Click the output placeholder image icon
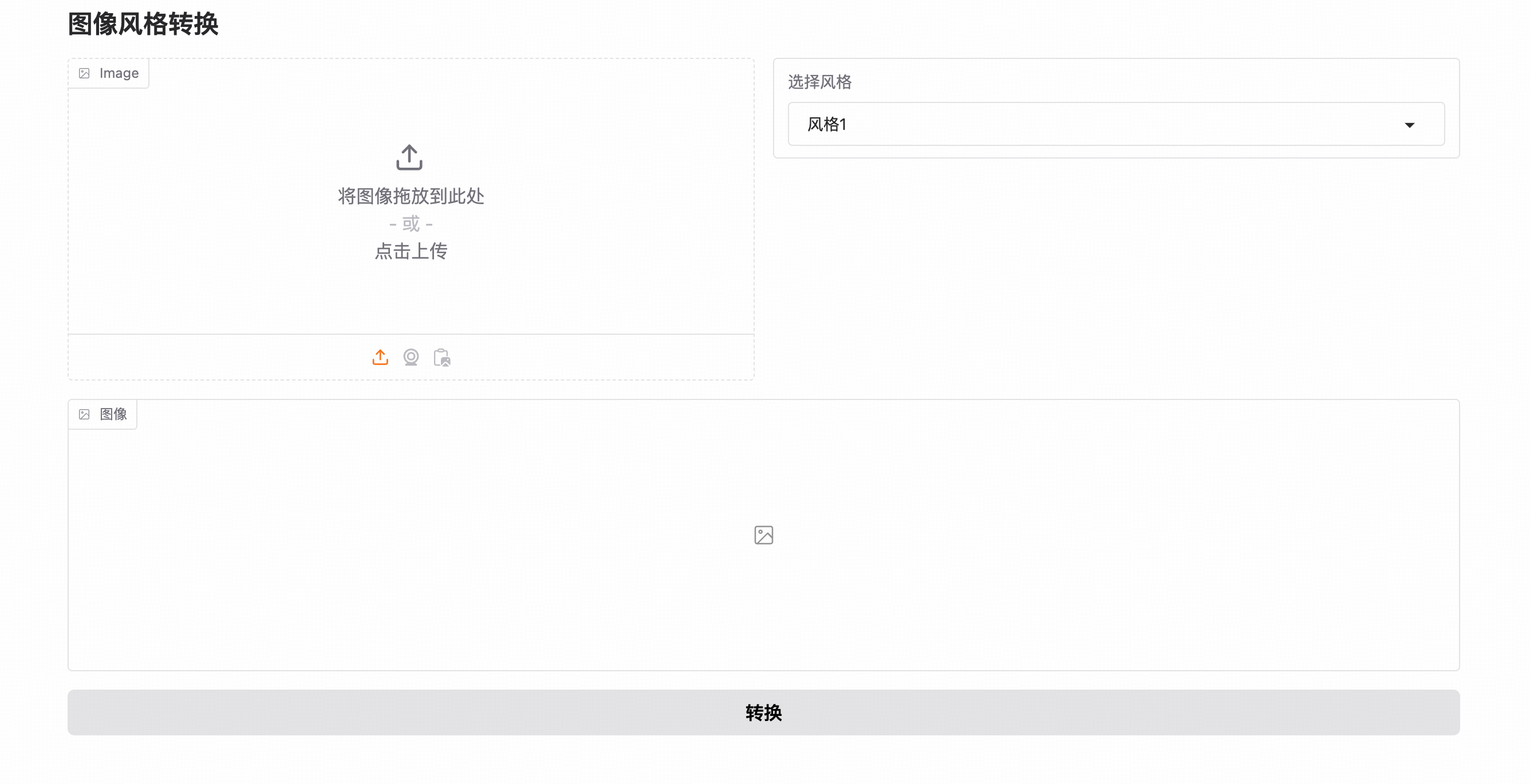1530x784 pixels. (763, 534)
